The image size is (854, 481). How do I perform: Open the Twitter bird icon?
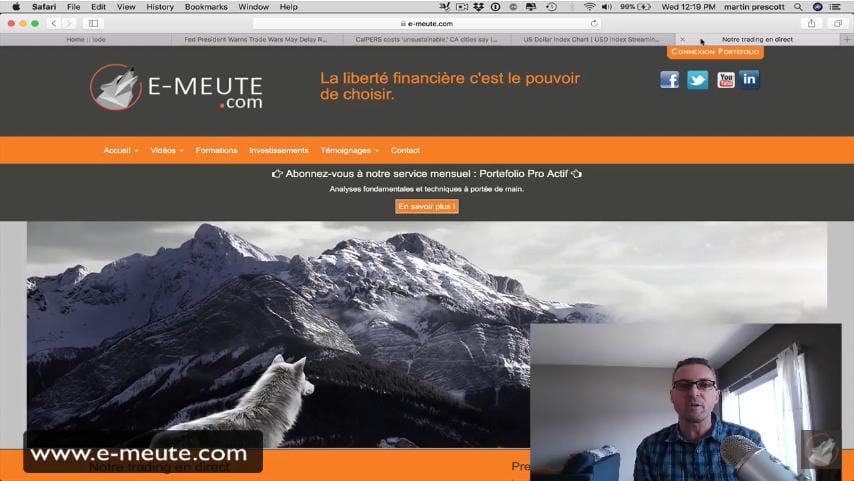click(x=697, y=80)
